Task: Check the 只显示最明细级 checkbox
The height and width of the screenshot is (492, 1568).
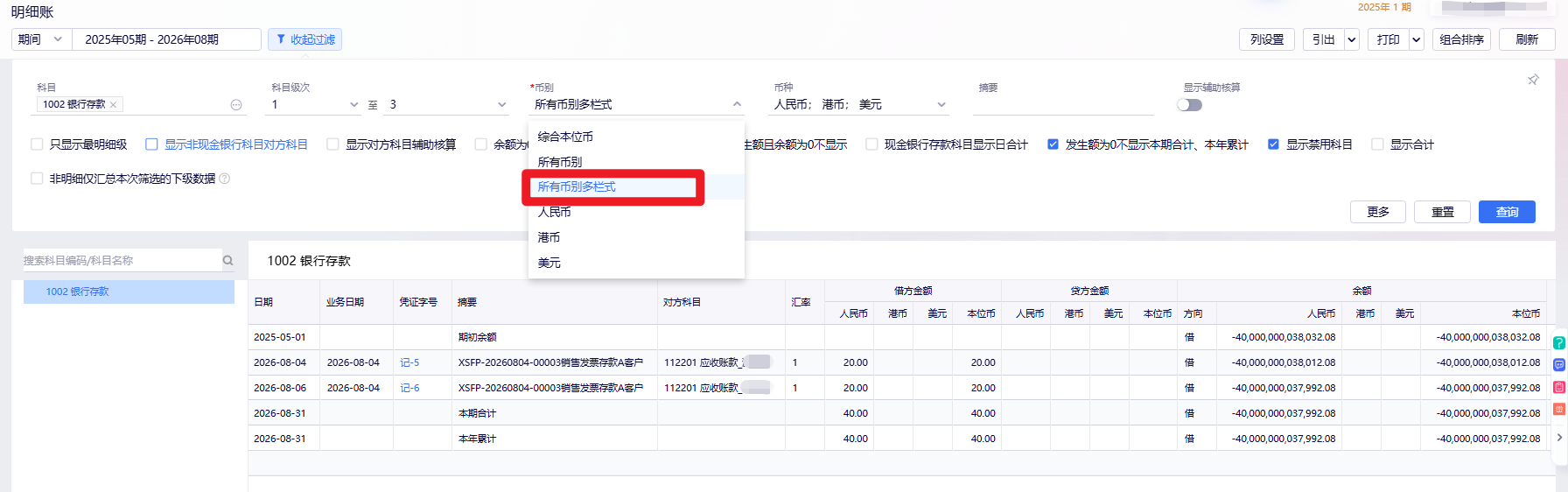Action: (x=37, y=144)
